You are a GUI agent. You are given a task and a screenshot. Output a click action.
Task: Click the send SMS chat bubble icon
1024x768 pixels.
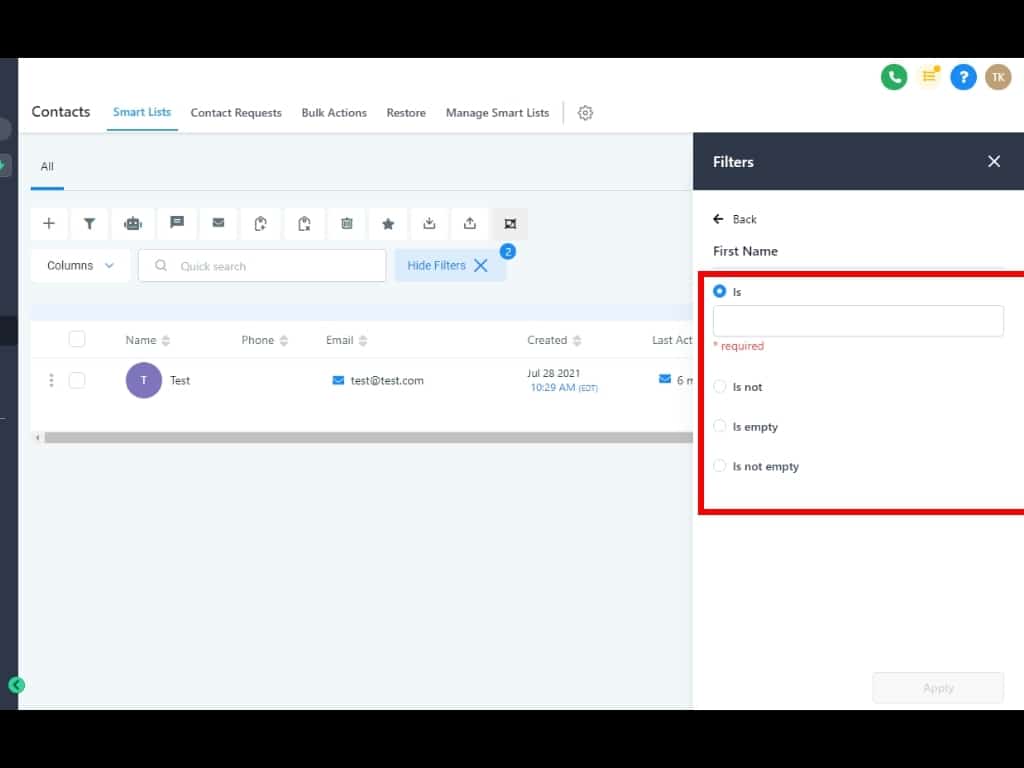click(x=177, y=223)
